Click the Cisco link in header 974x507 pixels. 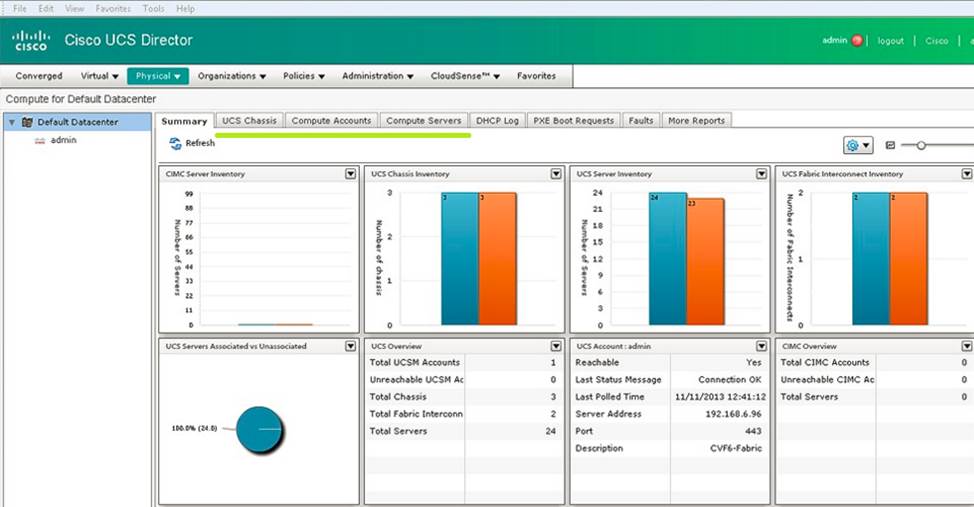point(936,41)
